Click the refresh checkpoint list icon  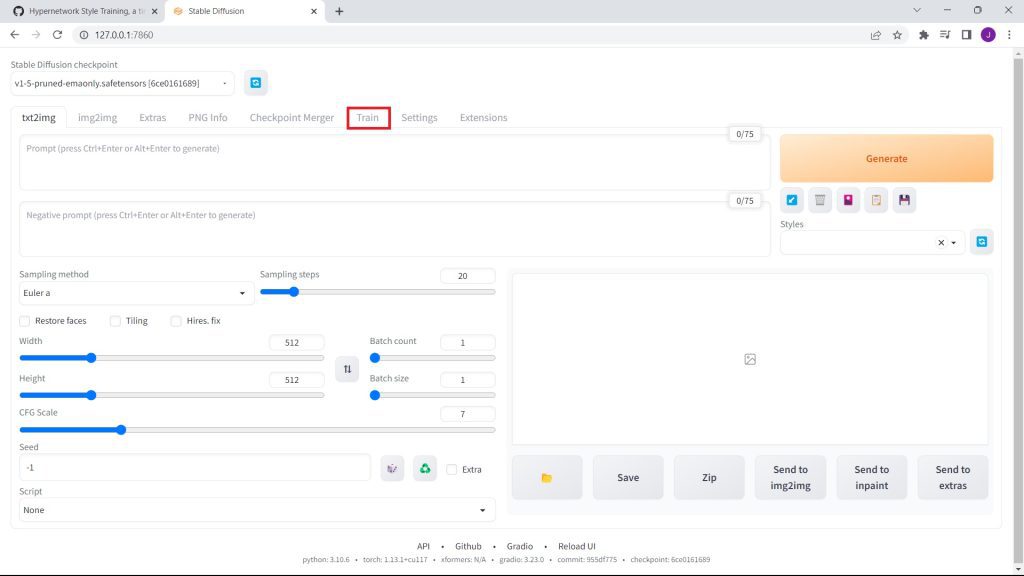pyautogui.click(x=256, y=83)
